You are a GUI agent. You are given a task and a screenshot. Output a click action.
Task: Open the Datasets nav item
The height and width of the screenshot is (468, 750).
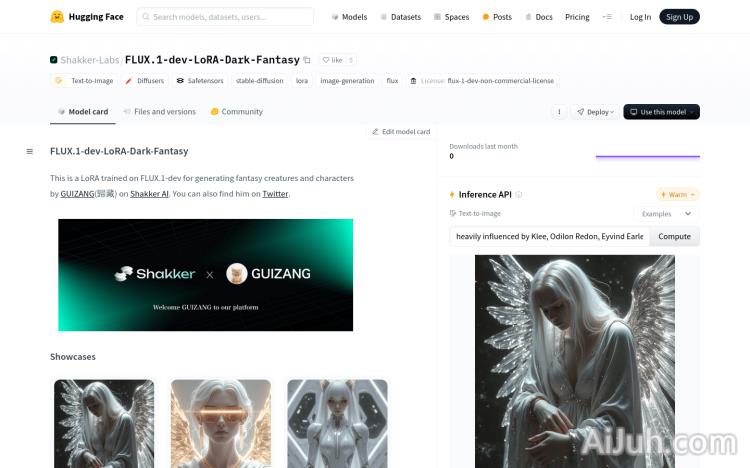point(401,17)
